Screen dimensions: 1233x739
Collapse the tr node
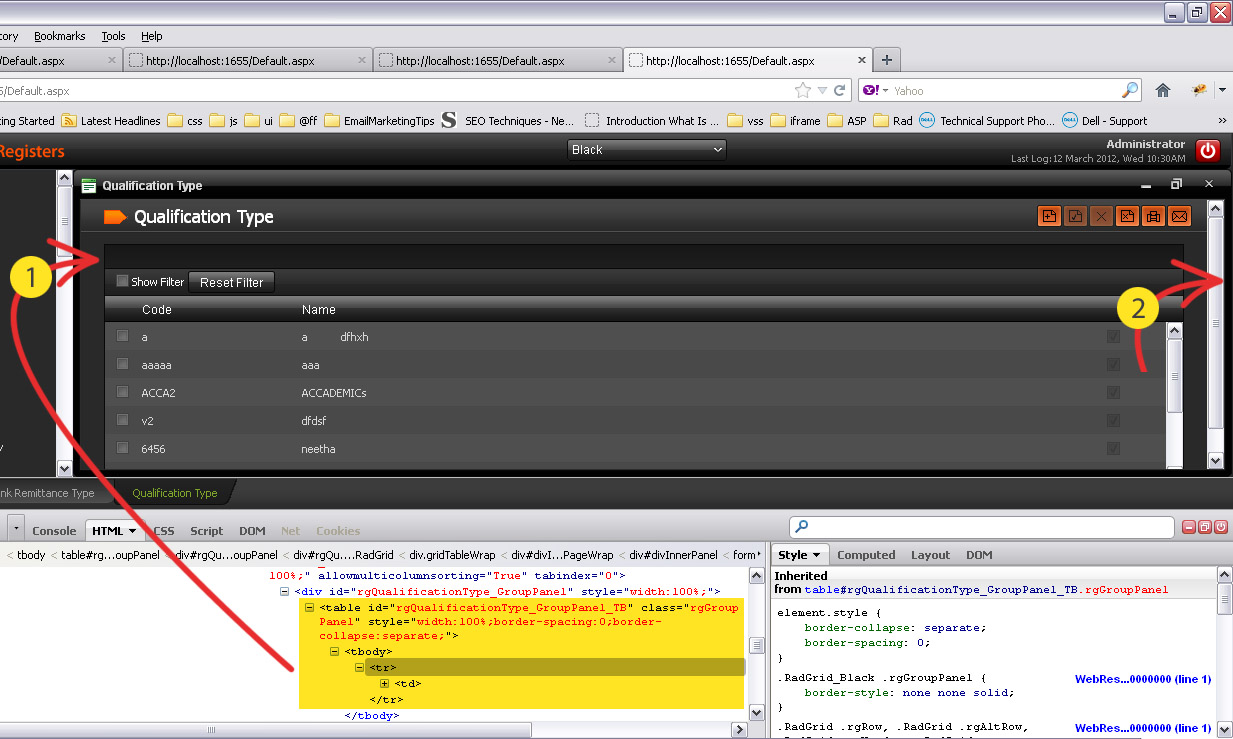tap(360, 667)
